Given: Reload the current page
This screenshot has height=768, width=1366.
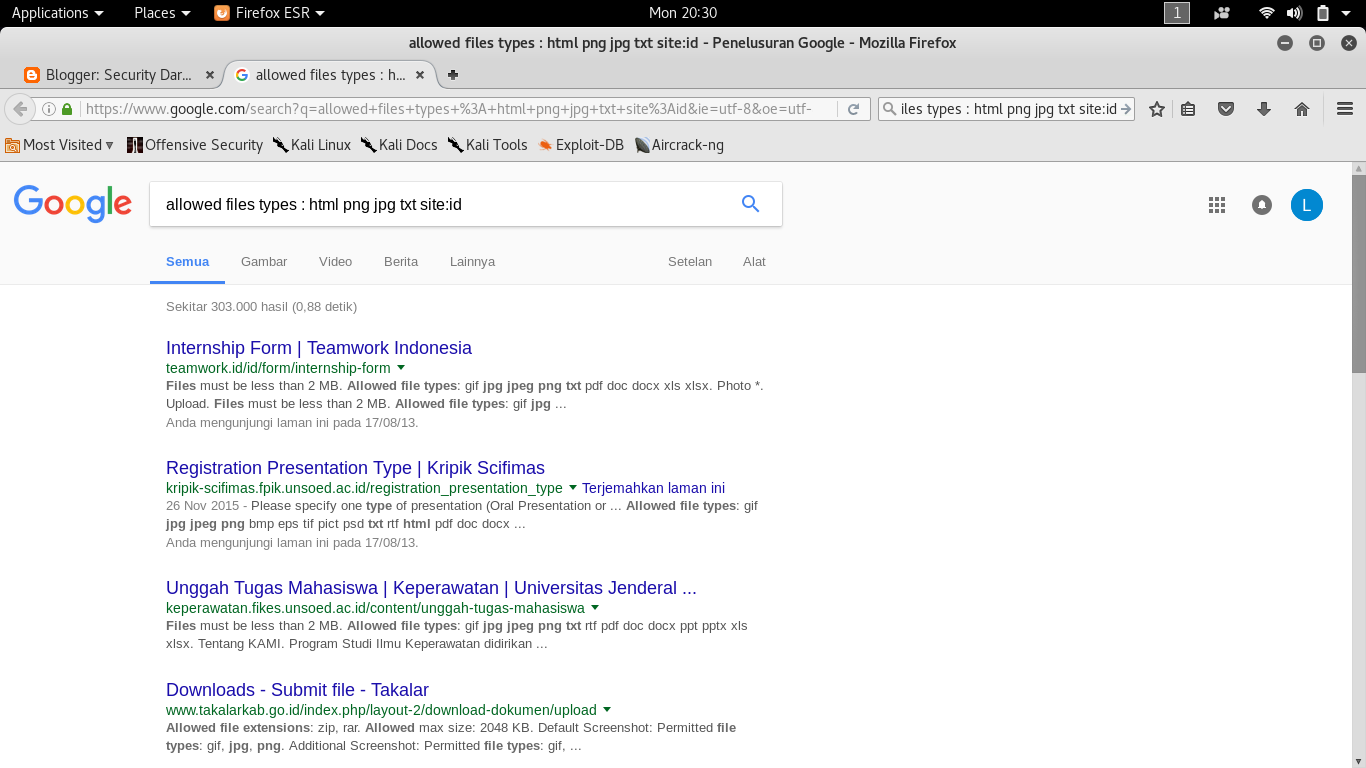Looking at the screenshot, I should pos(852,108).
